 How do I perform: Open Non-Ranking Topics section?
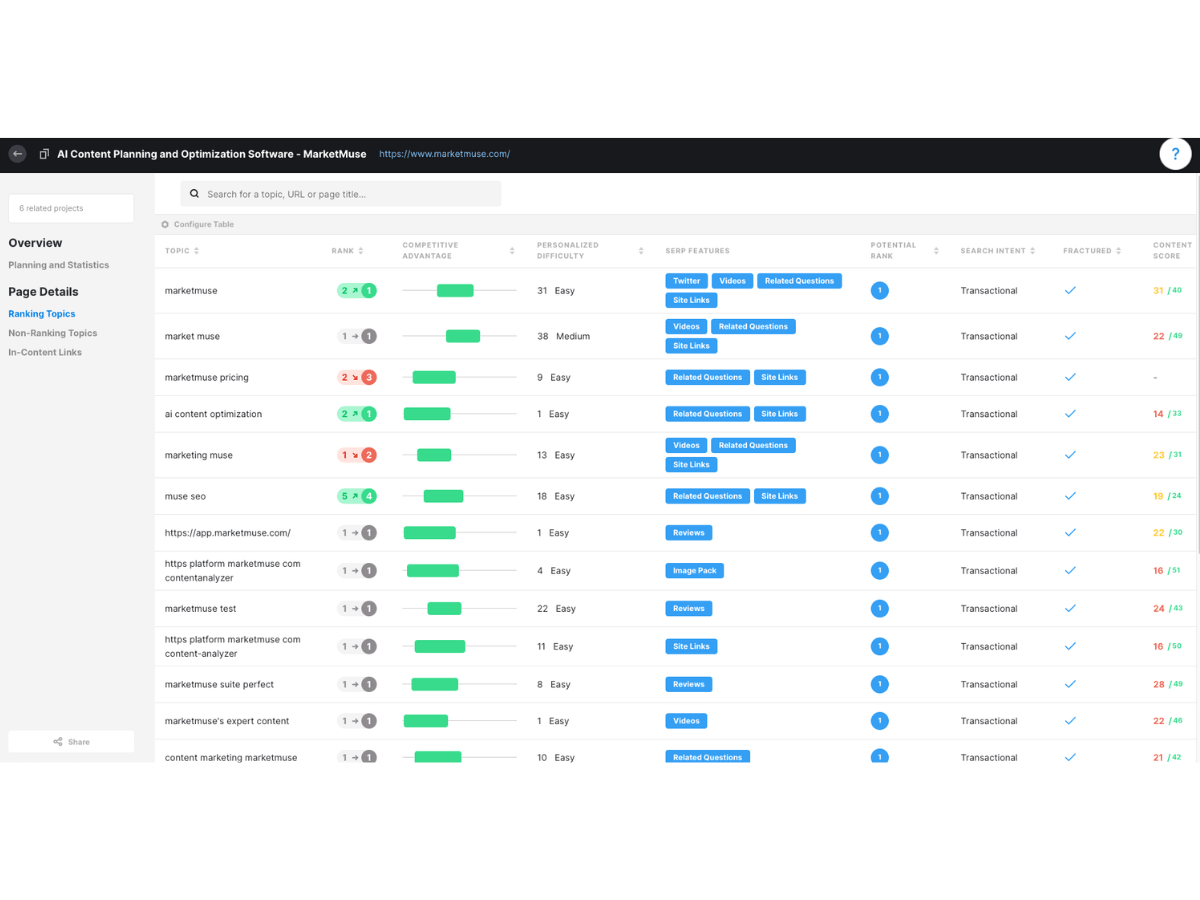click(53, 333)
